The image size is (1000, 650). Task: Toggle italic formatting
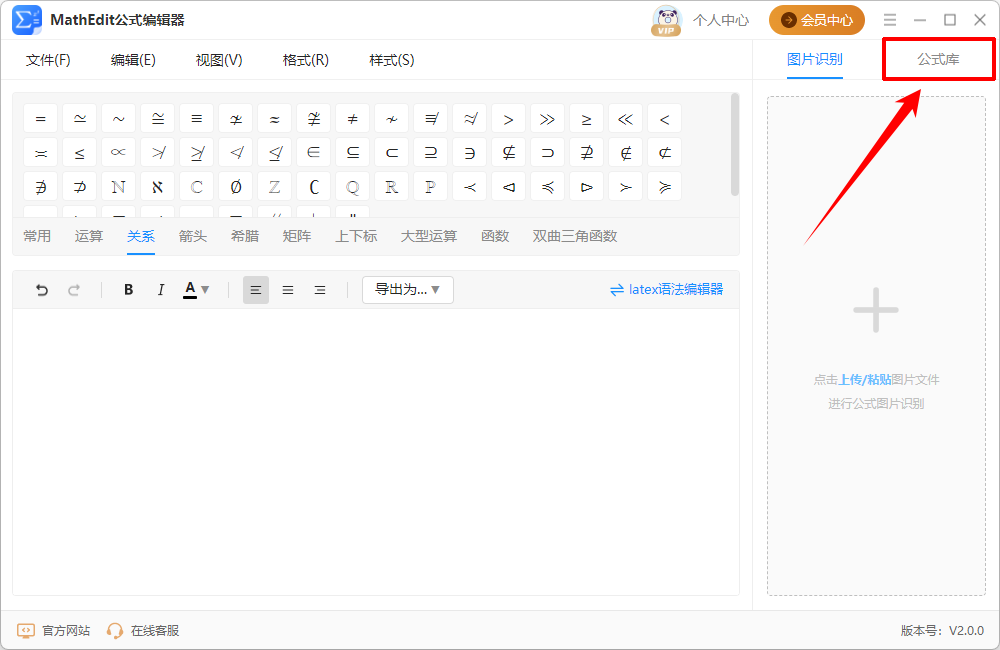point(161,290)
